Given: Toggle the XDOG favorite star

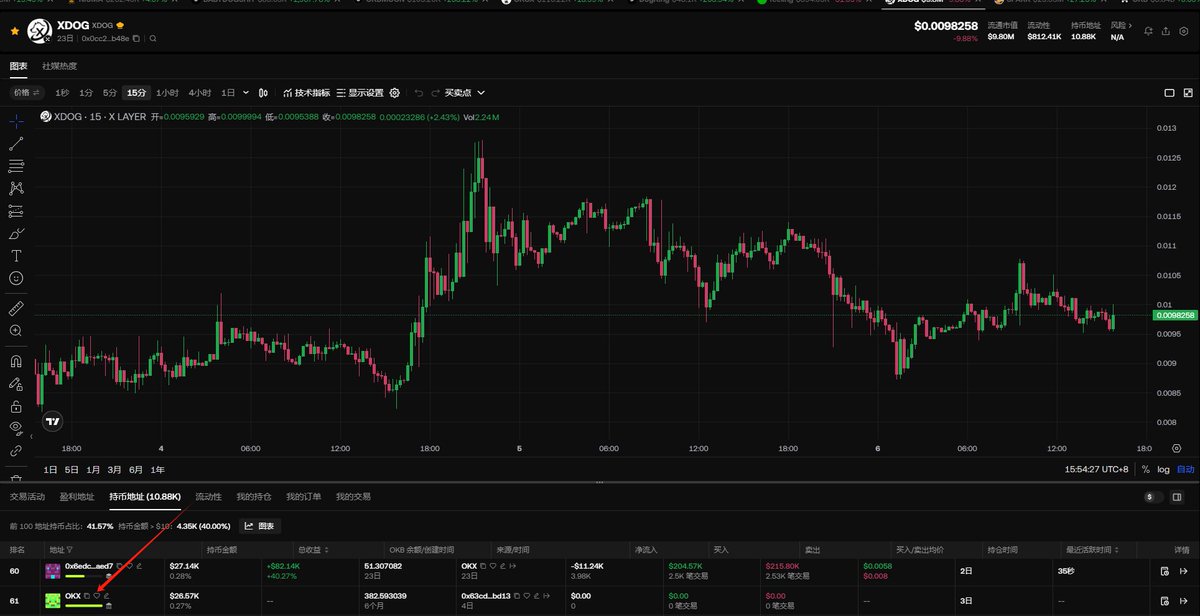Looking at the screenshot, I should [15, 31].
